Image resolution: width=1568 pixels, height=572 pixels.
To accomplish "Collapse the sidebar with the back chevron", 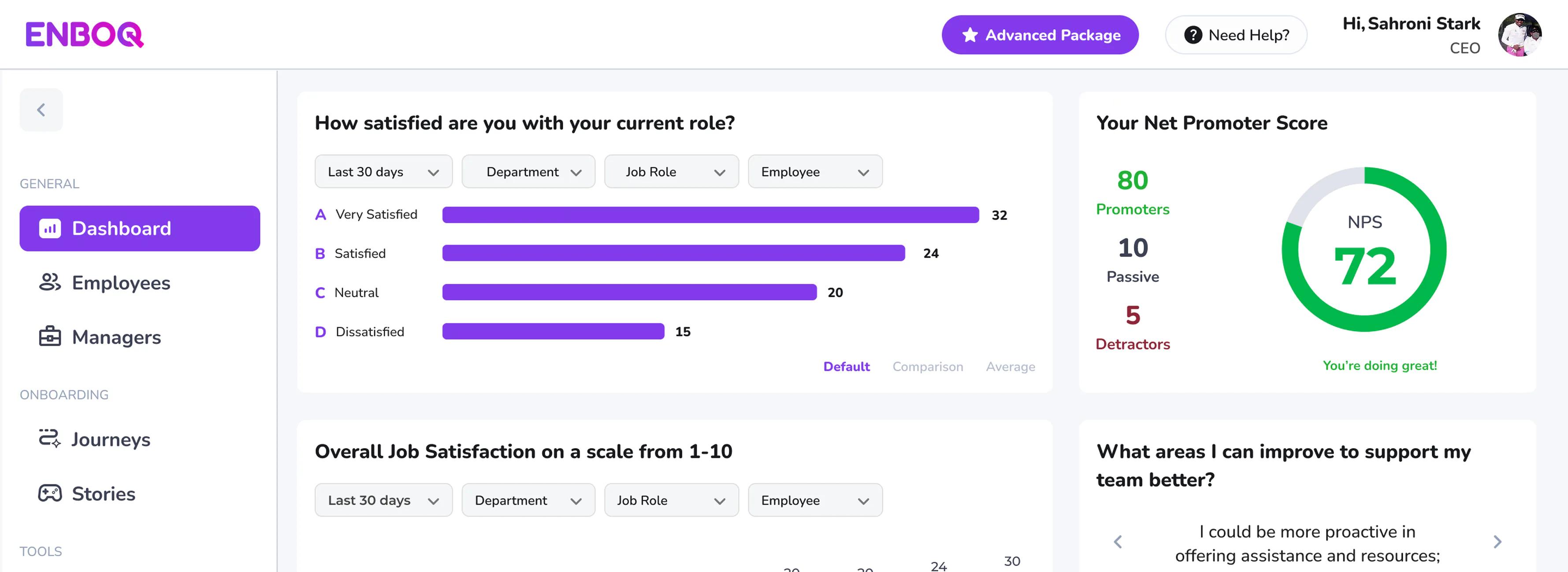I will pos(41,110).
